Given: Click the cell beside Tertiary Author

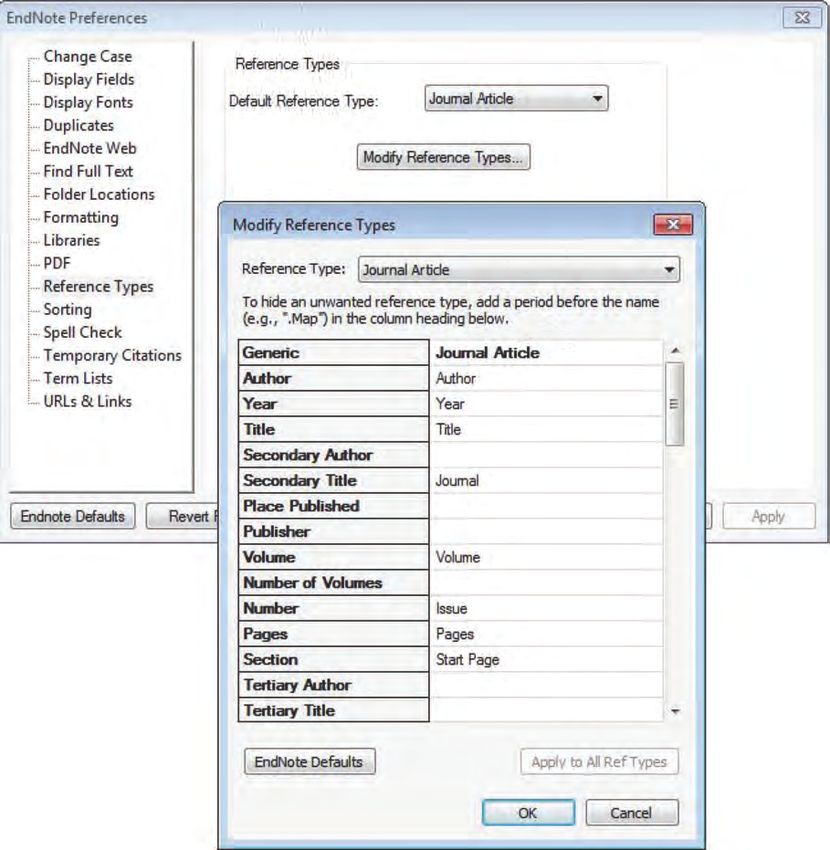Looking at the screenshot, I should click(x=546, y=685).
